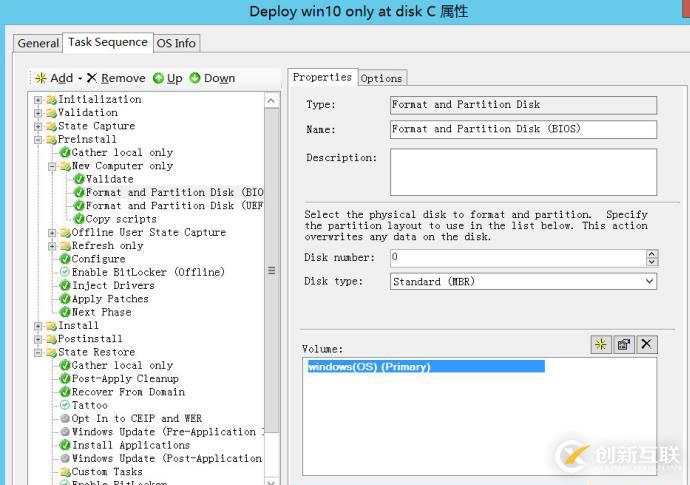690x485 pixels.
Task: Collapse the New Computer only group
Action: click(x=52, y=166)
